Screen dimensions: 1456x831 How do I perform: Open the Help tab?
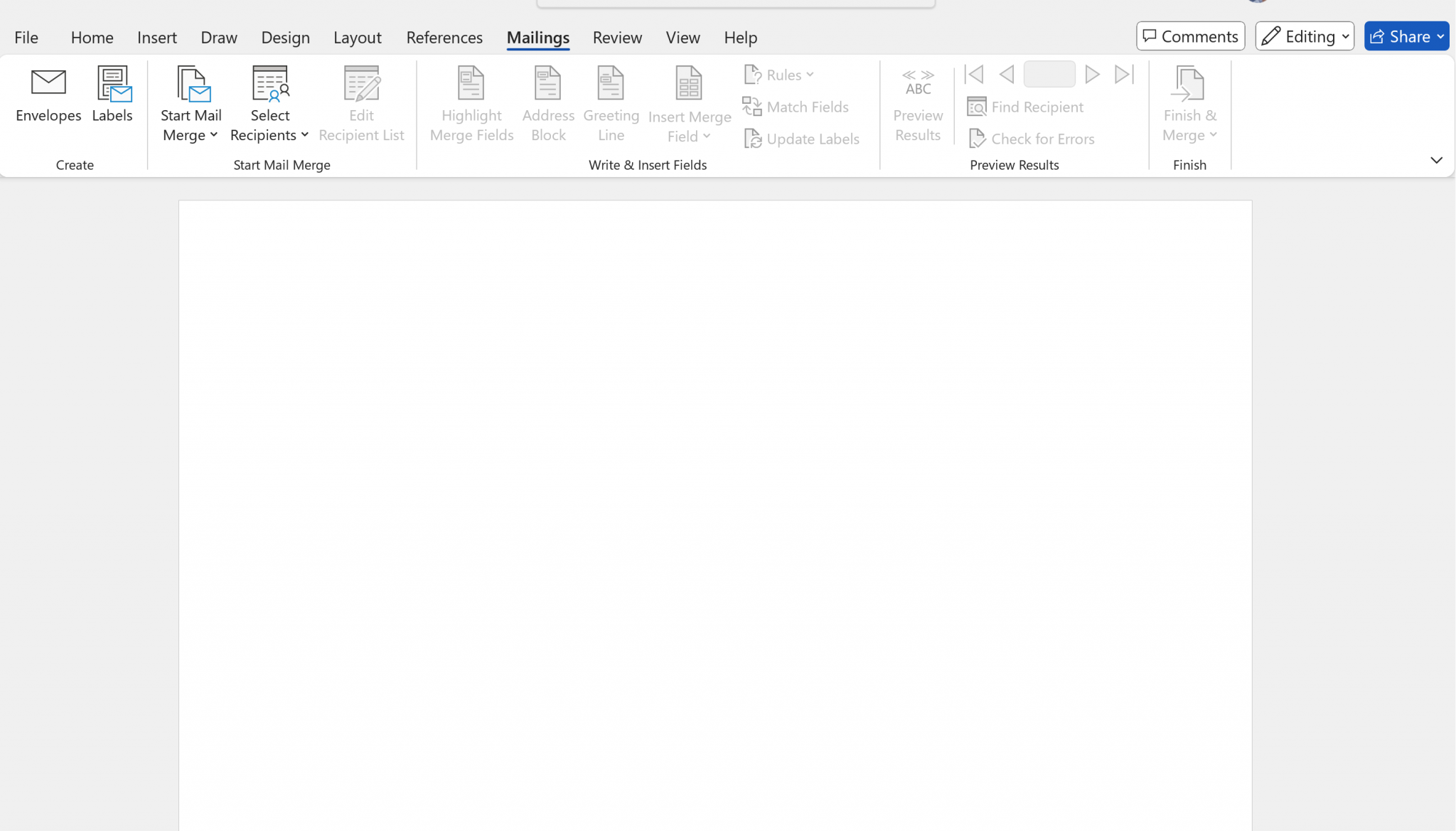[x=740, y=37]
